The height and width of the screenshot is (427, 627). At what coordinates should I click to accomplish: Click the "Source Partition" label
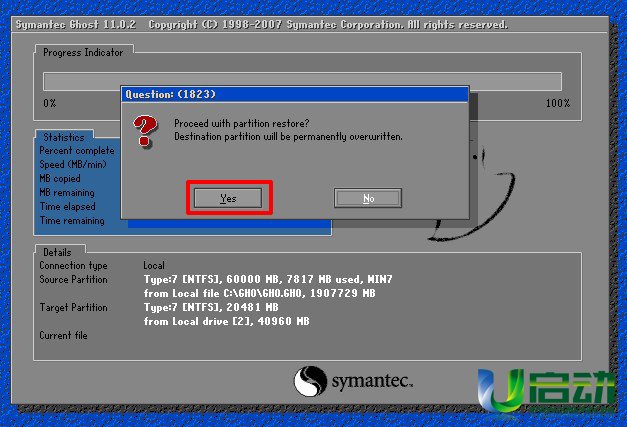click(73, 279)
